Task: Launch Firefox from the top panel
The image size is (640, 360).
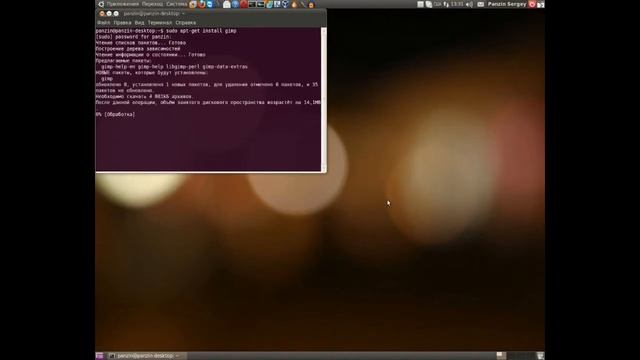Action: point(202,4)
